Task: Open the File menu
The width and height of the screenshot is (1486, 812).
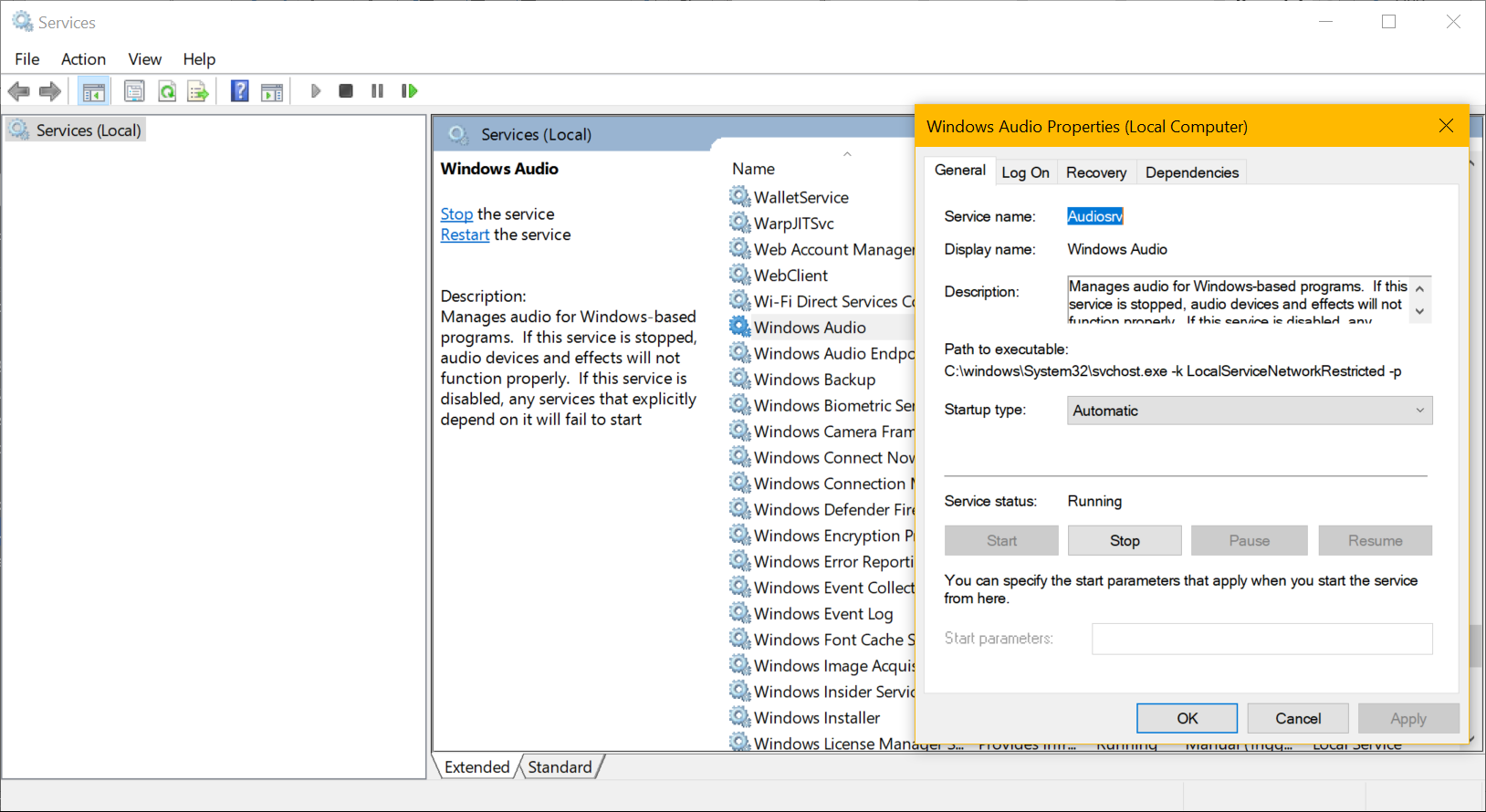Action: point(27,59)
